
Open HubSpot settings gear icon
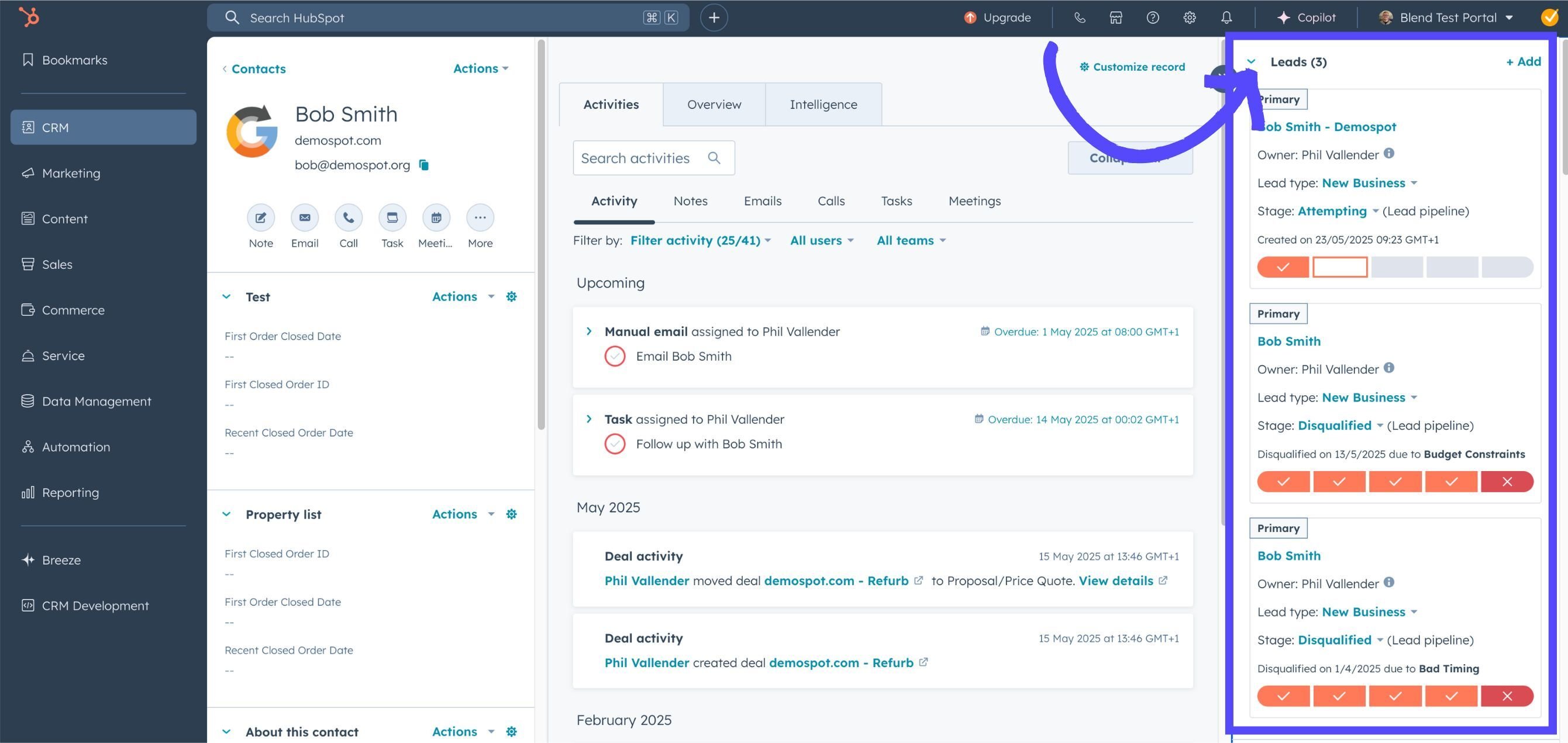point(1189,17)
